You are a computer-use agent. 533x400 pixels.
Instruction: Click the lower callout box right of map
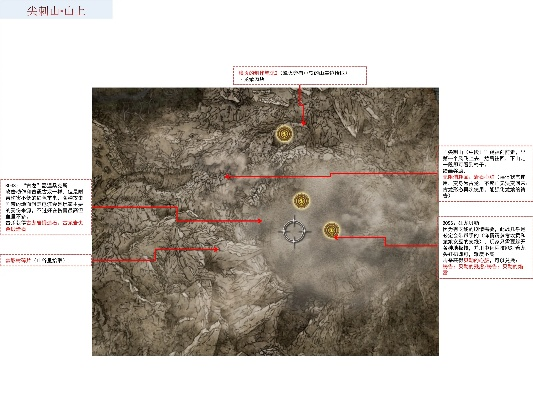coord(486,247)
